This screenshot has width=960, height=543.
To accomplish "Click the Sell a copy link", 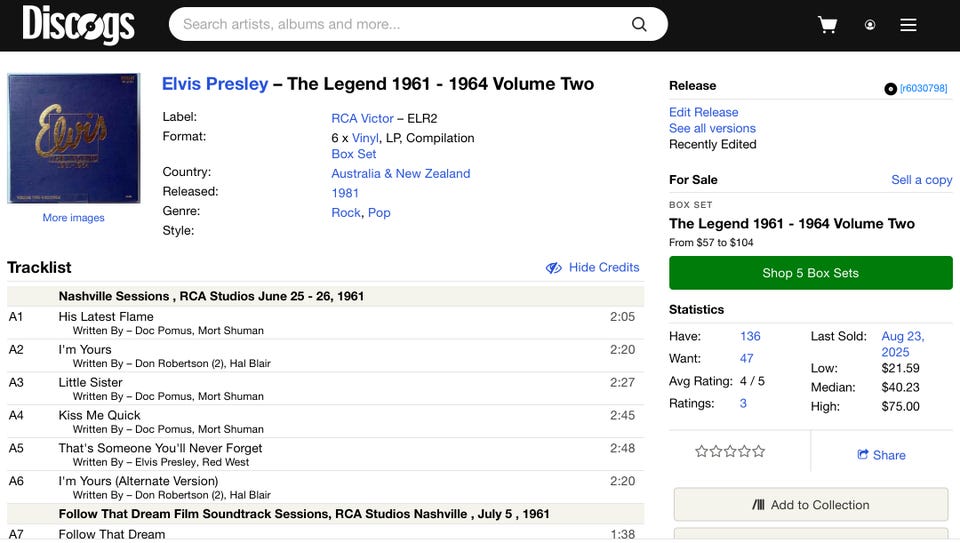I will click(x=921, y=180).
